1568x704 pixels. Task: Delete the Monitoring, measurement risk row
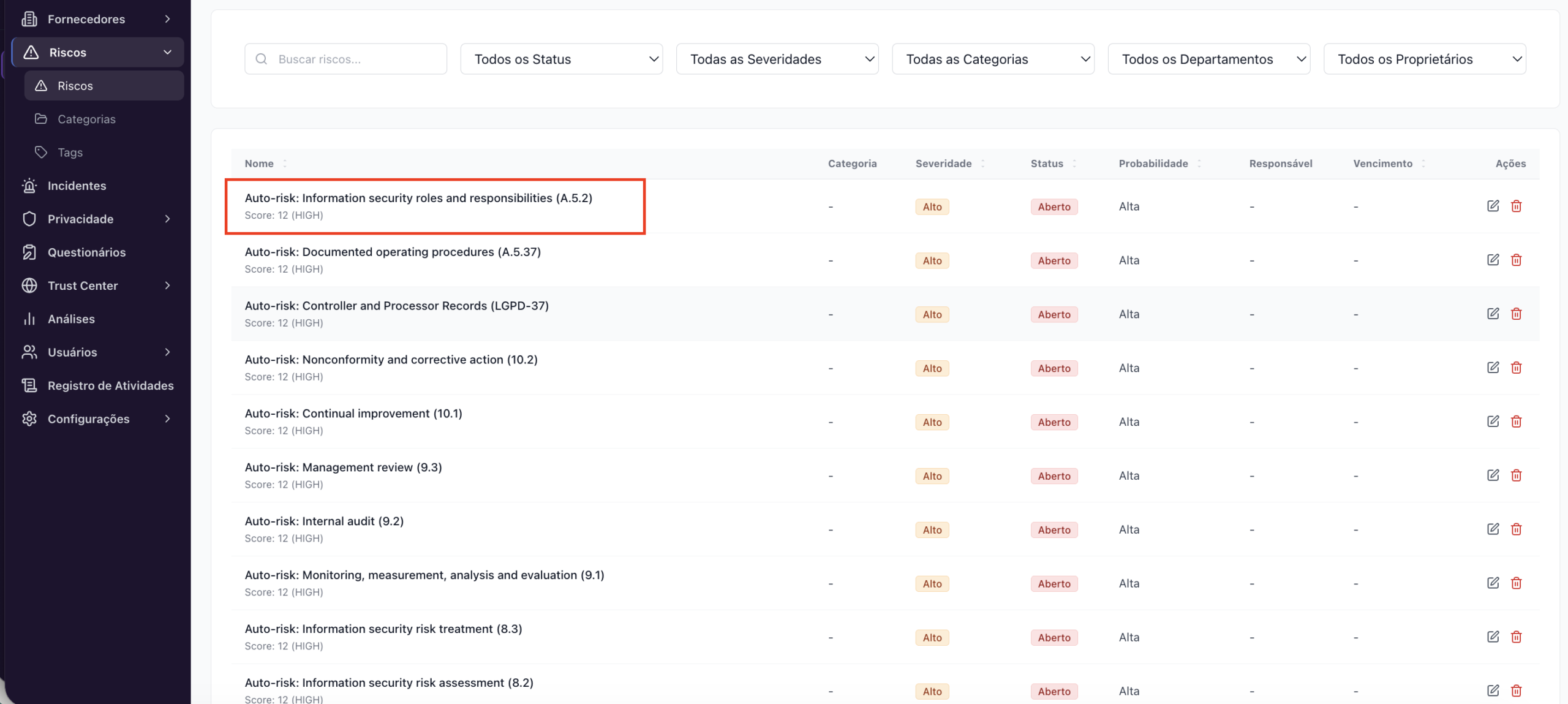click(x=1516, y=583)
